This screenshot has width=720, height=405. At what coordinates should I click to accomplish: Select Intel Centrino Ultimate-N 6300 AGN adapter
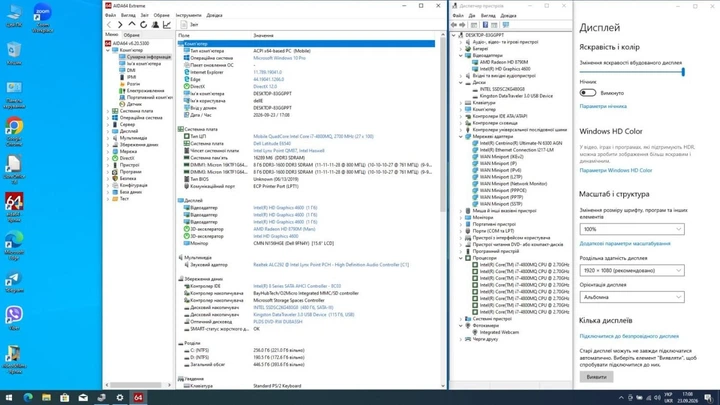pos(521,143)
